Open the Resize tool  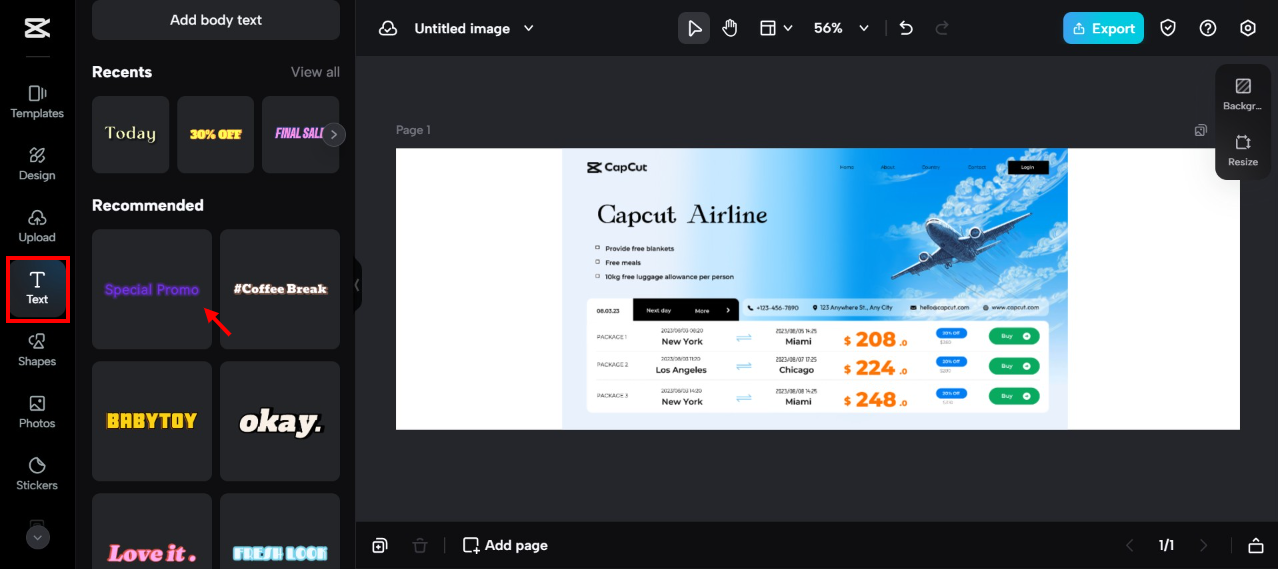coord(1243,149)
